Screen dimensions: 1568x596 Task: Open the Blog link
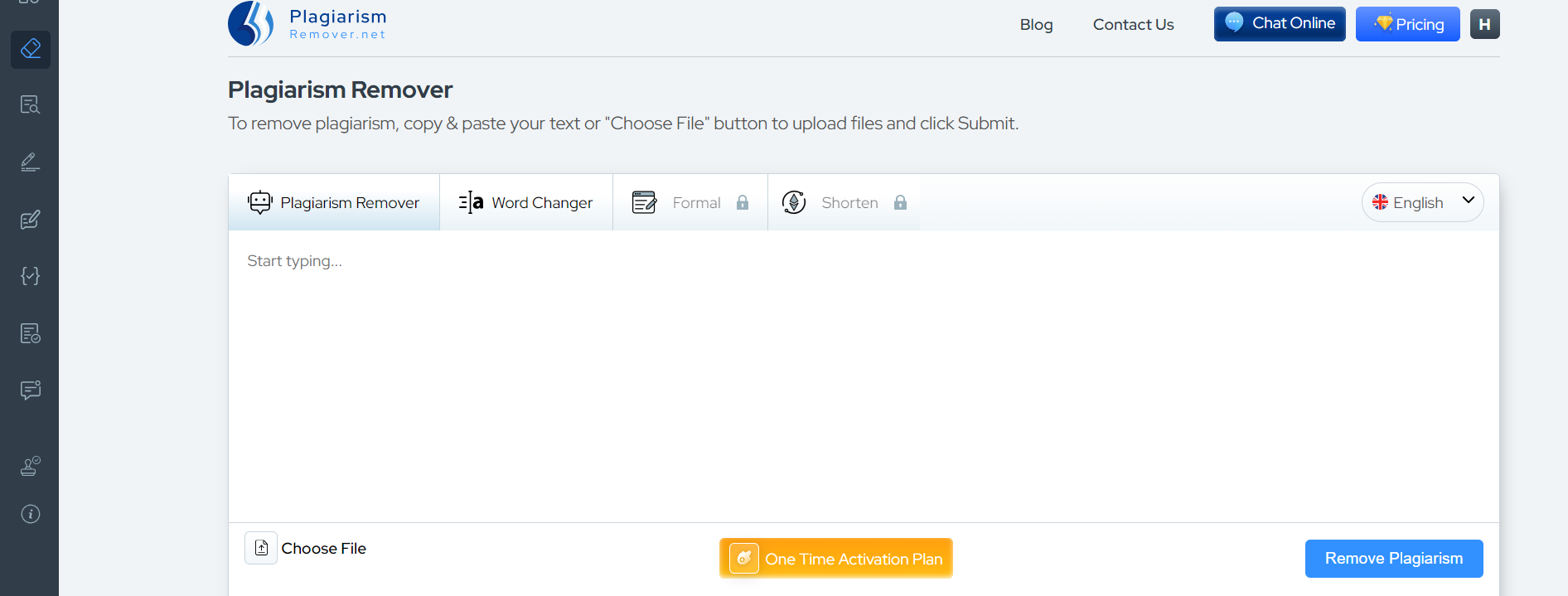1036,25
